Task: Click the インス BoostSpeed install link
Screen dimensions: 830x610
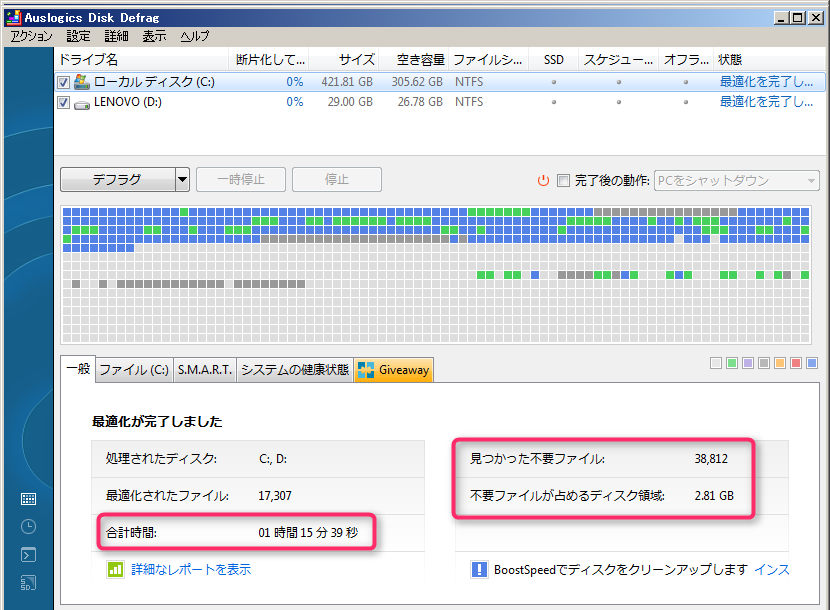Action: tap(771, 570)
